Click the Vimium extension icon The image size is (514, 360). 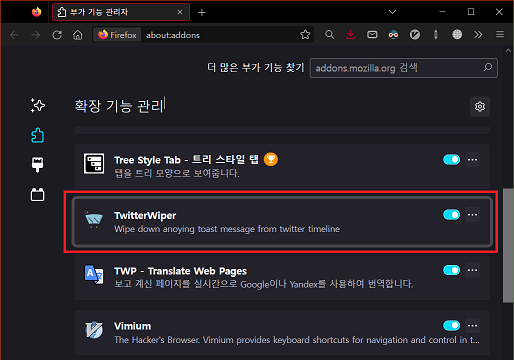(94, 330)
